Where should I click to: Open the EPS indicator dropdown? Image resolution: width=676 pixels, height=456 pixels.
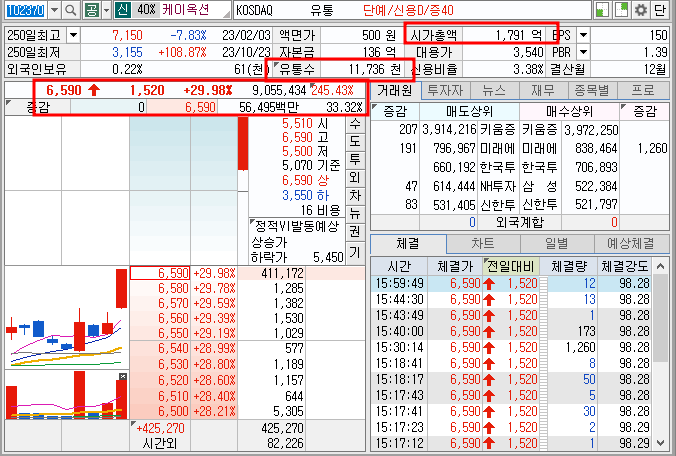click(x=583, y=35)
